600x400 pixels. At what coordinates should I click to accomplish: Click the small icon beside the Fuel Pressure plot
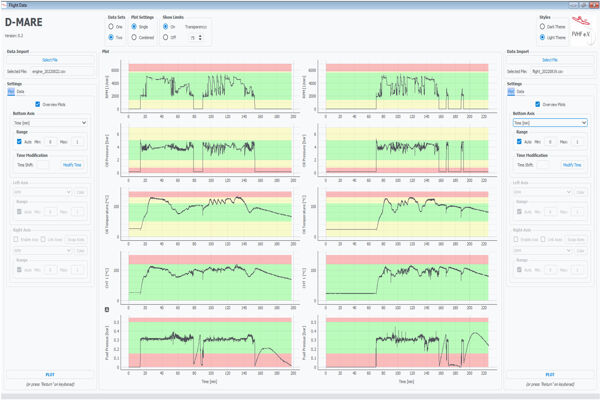click(107, 311)
